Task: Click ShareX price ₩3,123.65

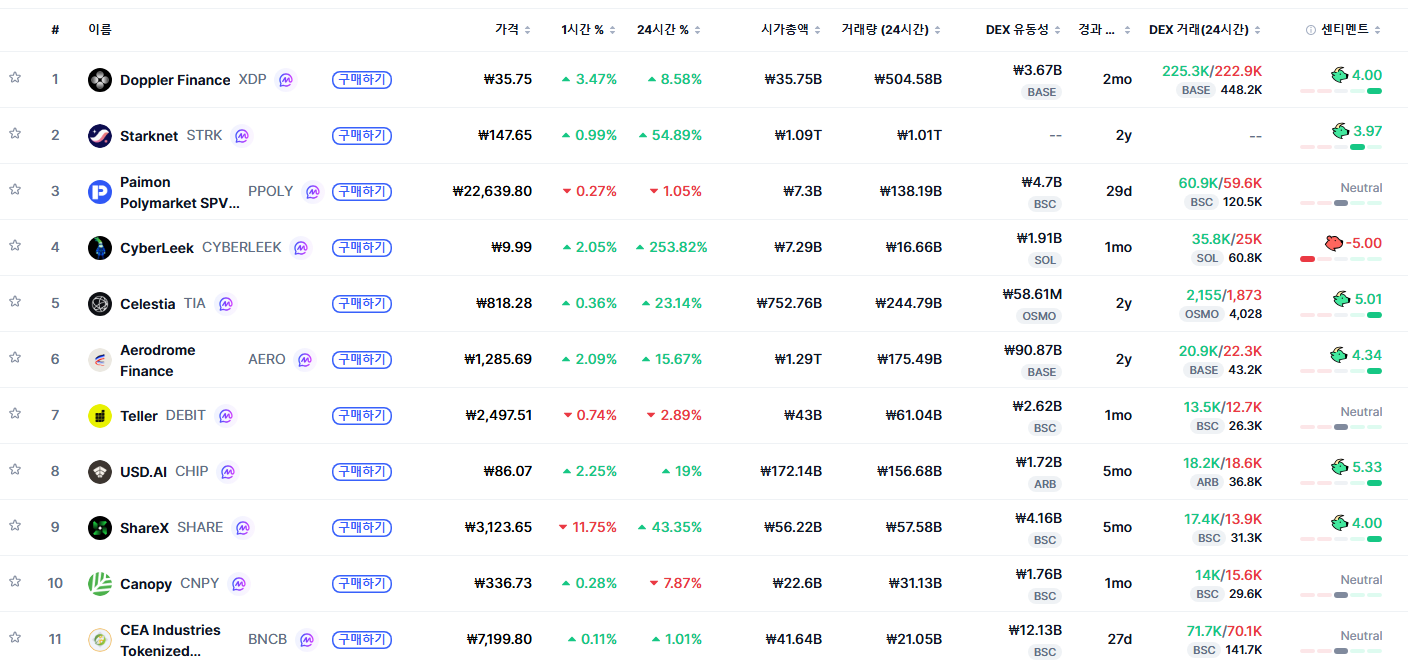Action: coord(498,528)
